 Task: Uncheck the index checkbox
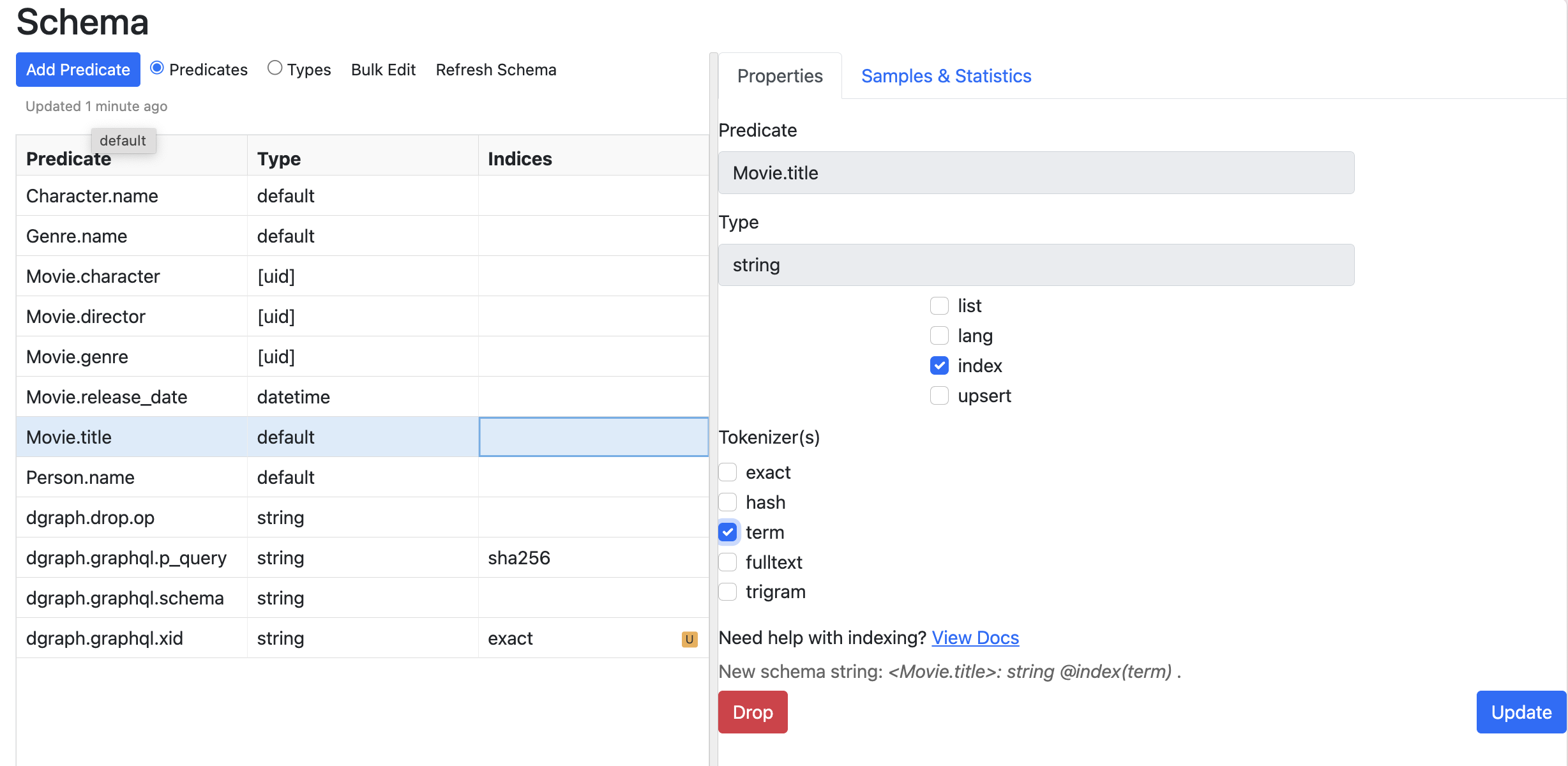pyautogui.click(x=939, y=366)
